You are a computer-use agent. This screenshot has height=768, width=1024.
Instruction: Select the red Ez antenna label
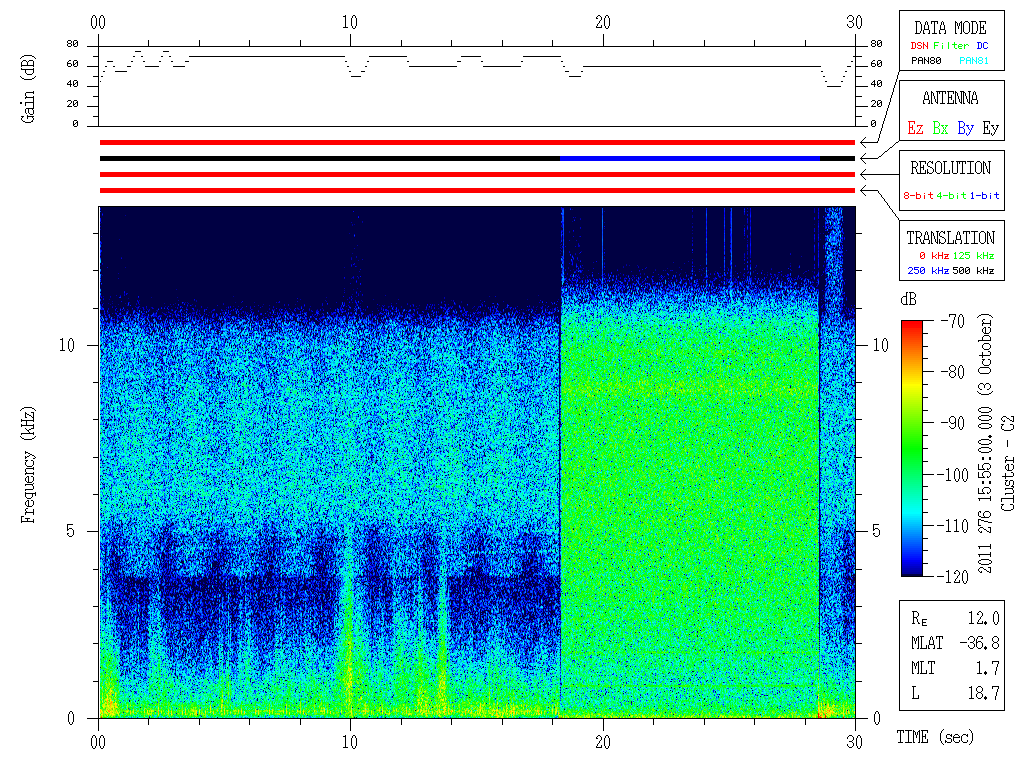point(915,128)
